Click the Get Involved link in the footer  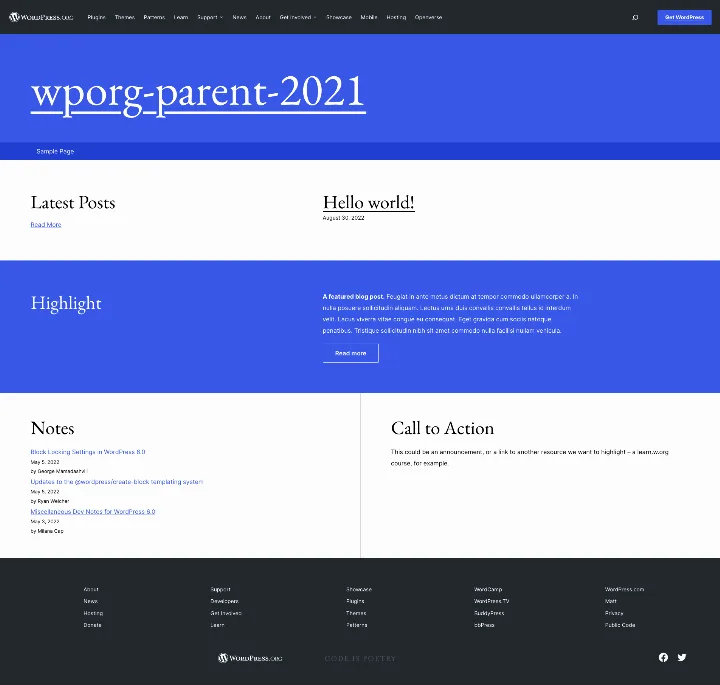pyautogui.click(x=226, y=613)
